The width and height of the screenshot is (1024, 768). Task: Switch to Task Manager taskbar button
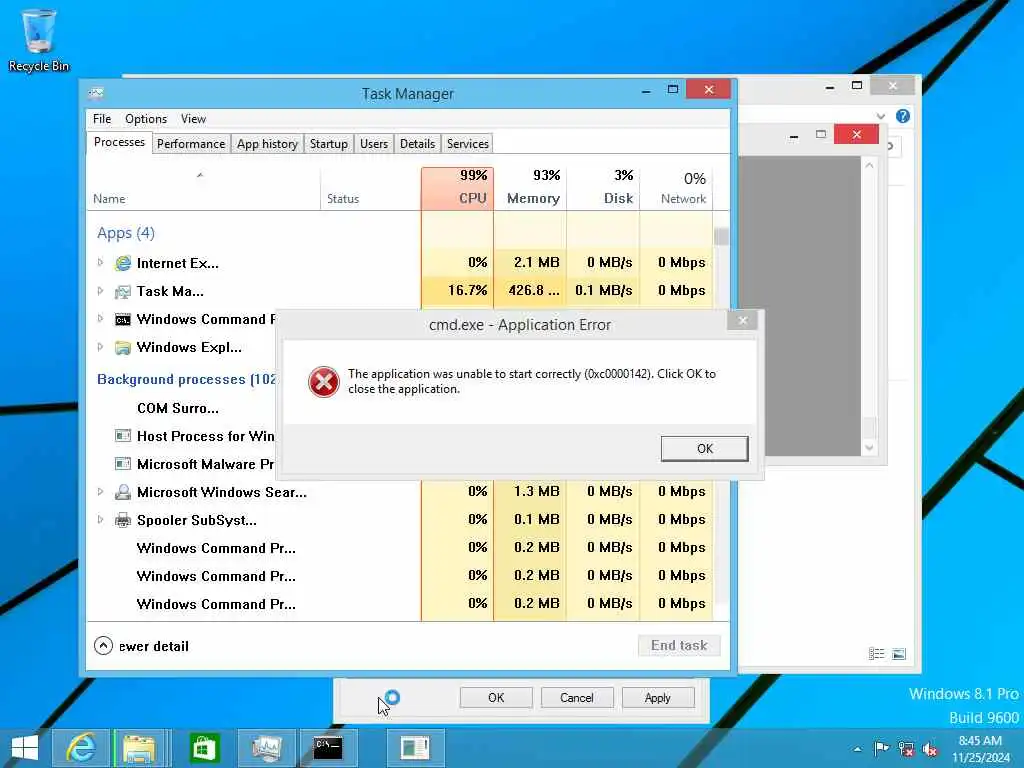coord(267,748)
